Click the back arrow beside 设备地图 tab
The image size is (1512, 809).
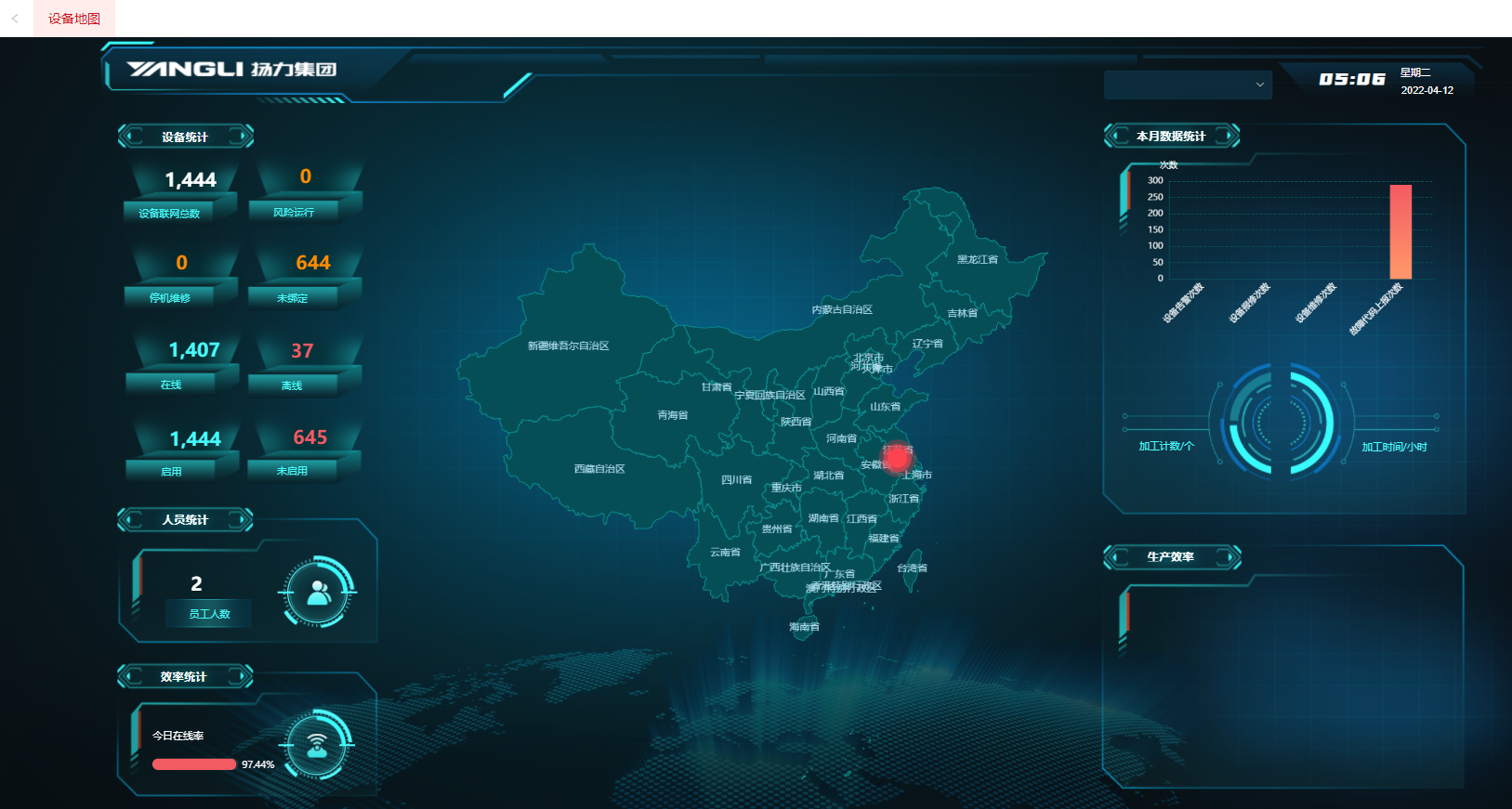point(15,19)
